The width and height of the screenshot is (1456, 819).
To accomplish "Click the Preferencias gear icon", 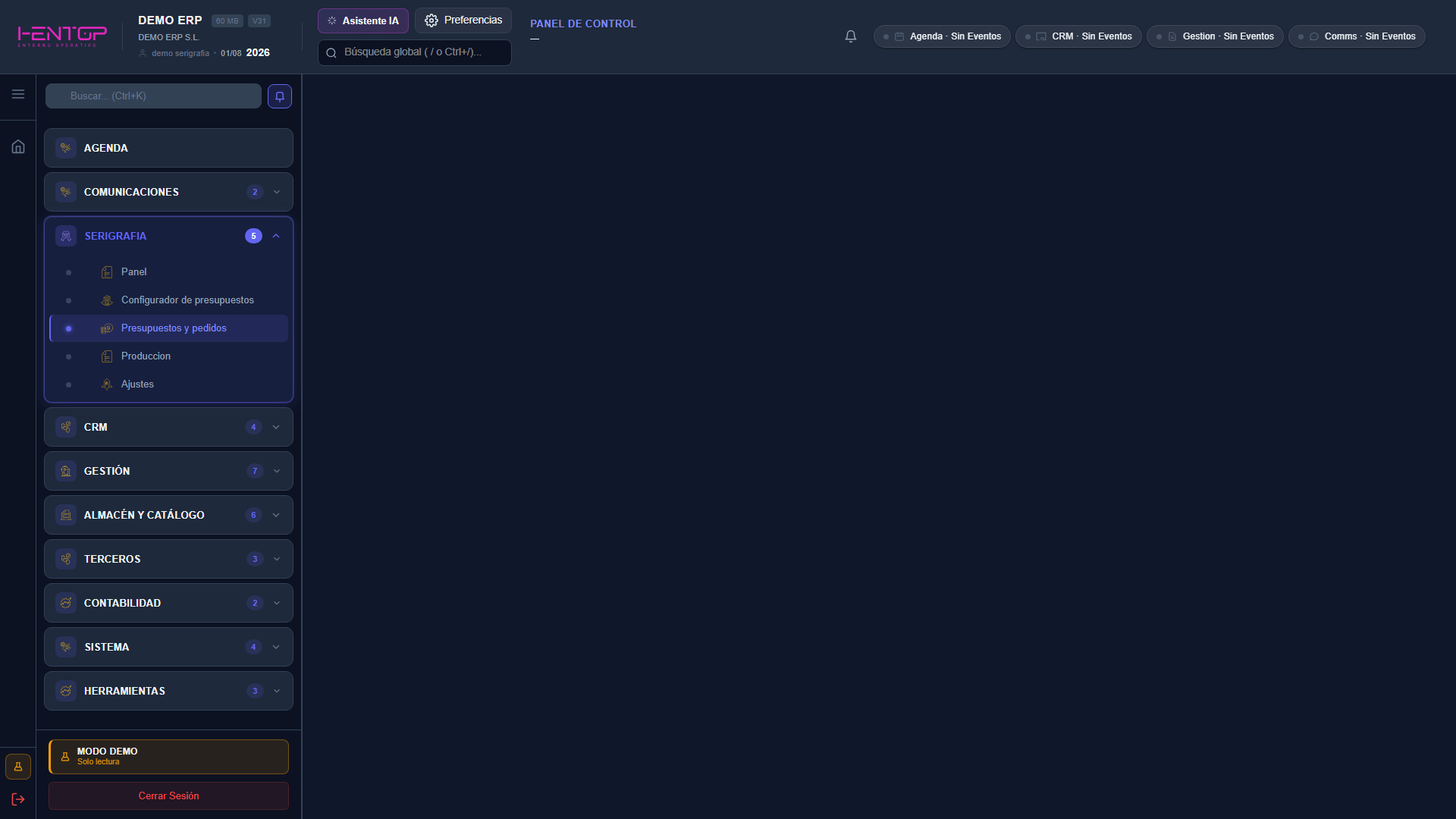I will click(431, 20).
